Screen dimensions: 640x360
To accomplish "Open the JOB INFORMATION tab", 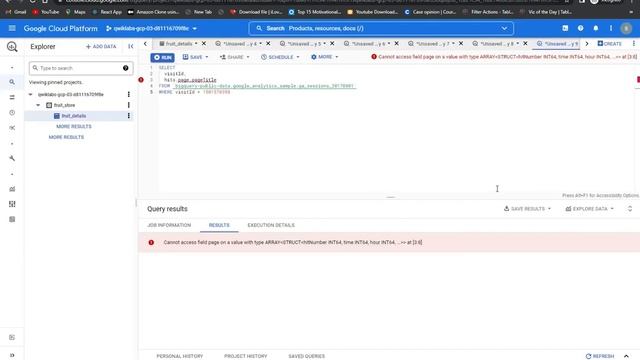I will pyautogui.click(x=169, y=225).
